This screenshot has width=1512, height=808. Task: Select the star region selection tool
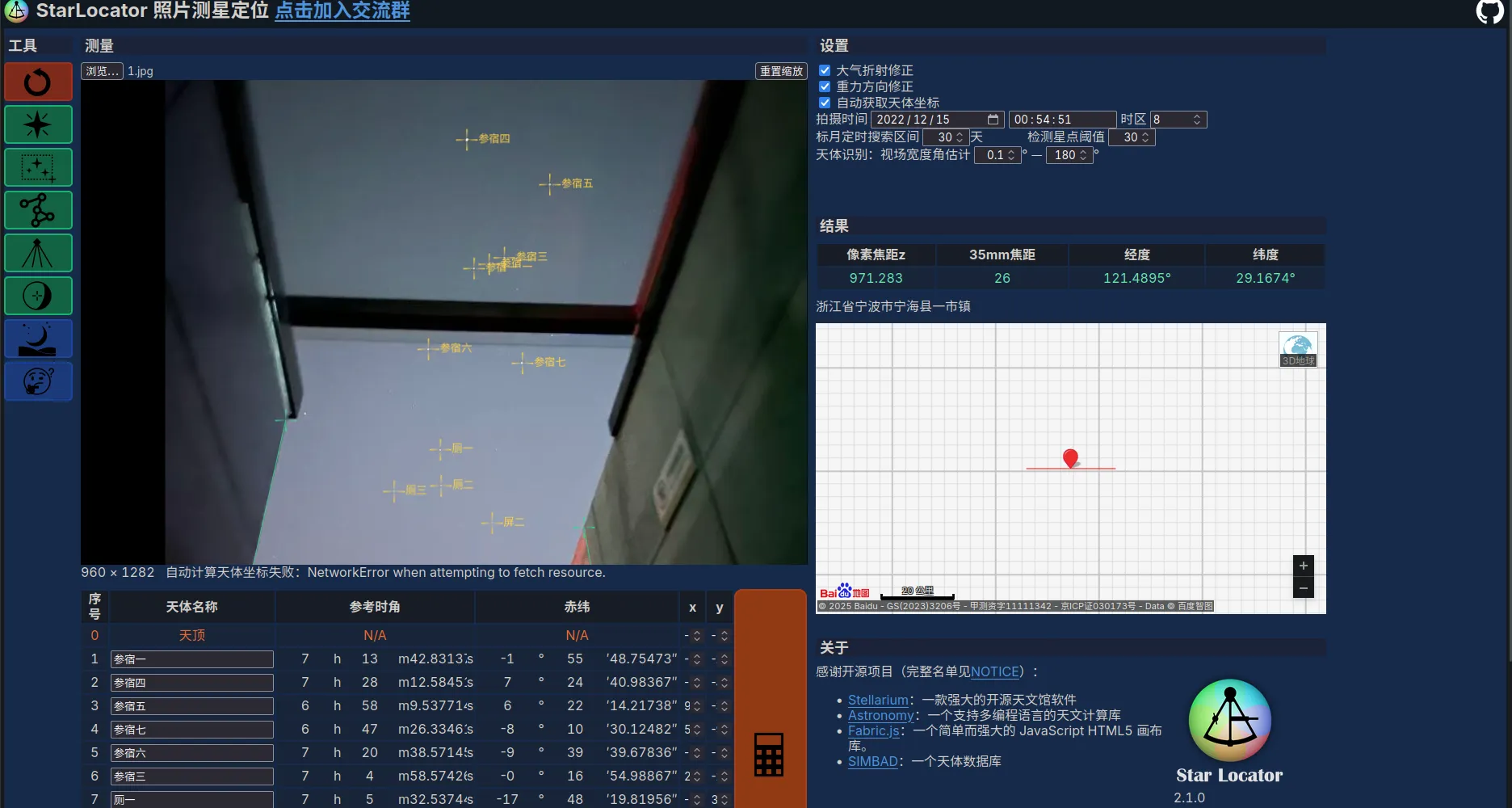(38, 167)
